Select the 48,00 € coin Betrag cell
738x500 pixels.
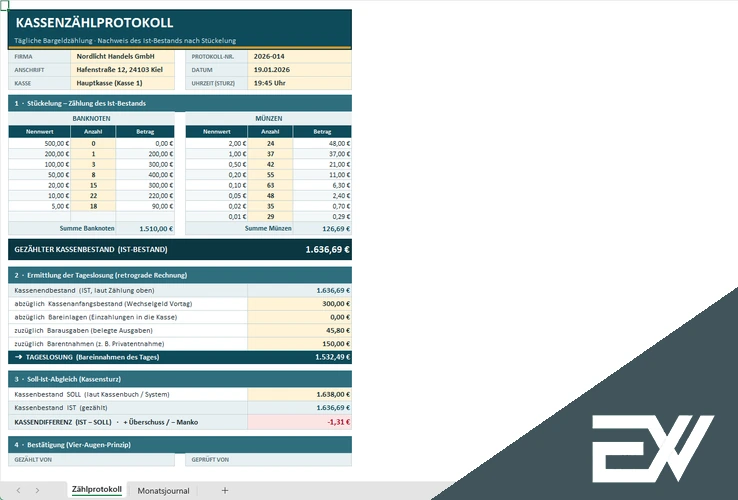[x=322, y=144]
